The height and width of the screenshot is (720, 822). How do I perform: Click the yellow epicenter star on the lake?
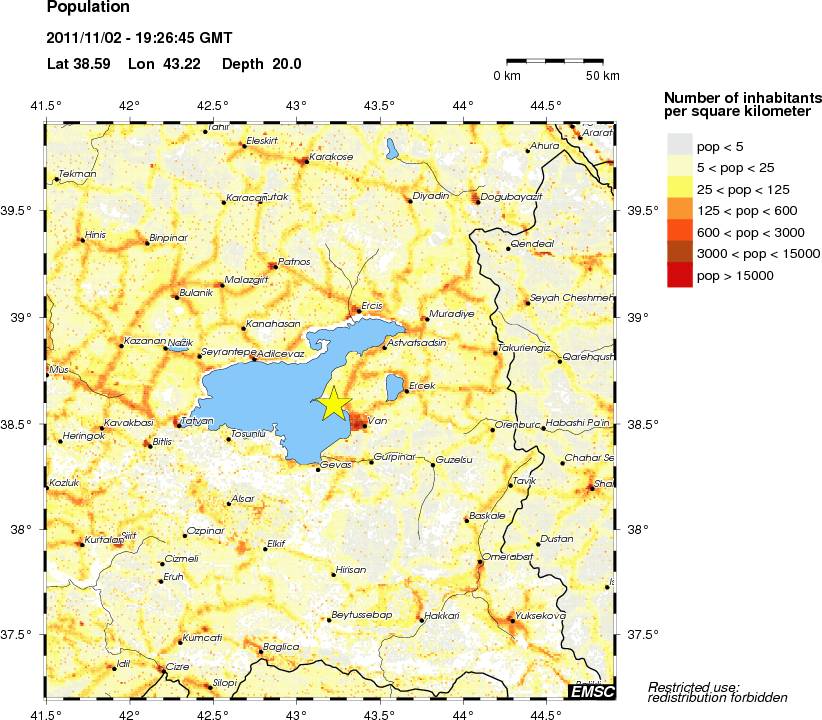[x=334, y=403]
